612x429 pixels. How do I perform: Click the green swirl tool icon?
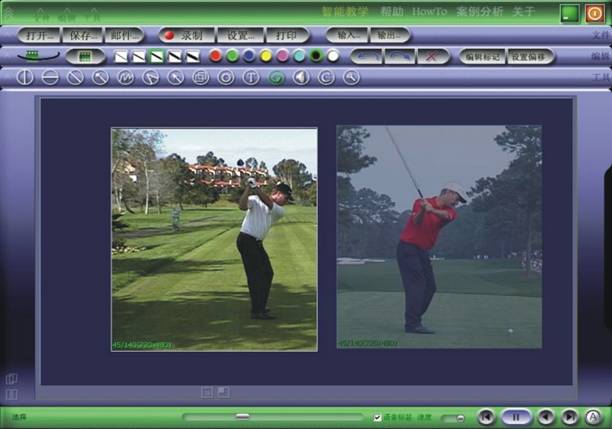pyautogui.click(x=276, y=77)
